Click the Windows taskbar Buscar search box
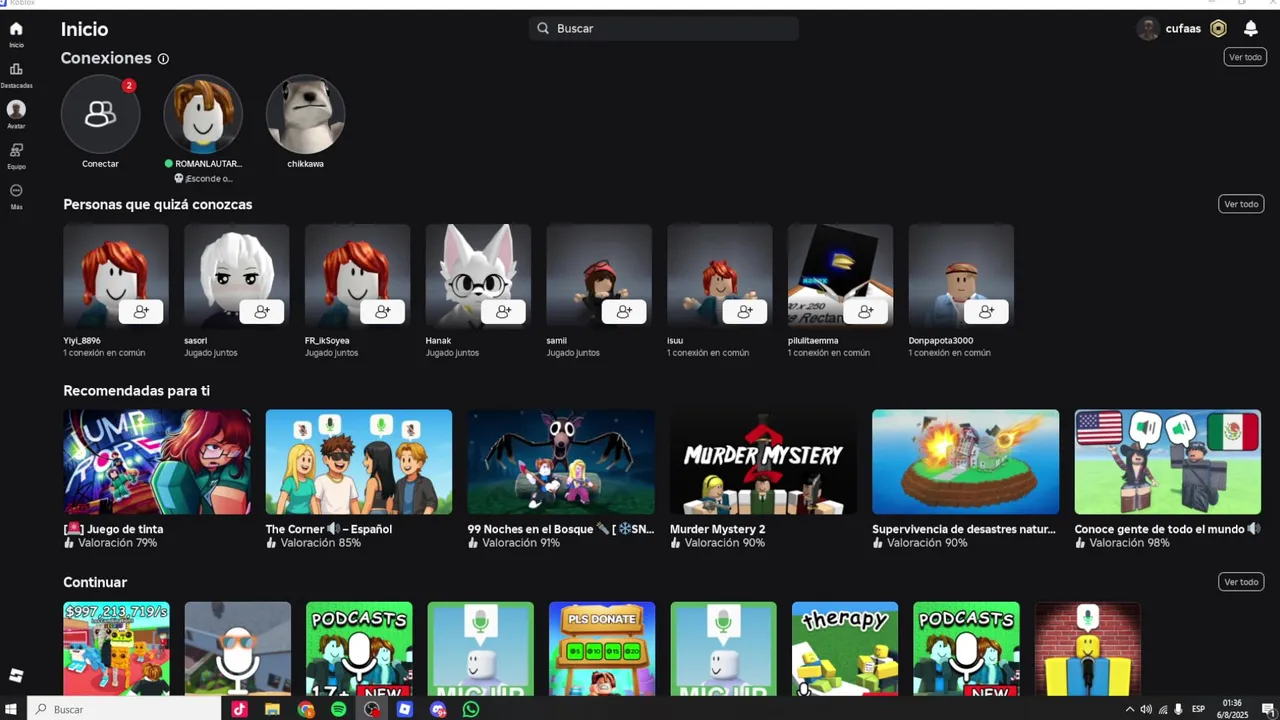 124,709
